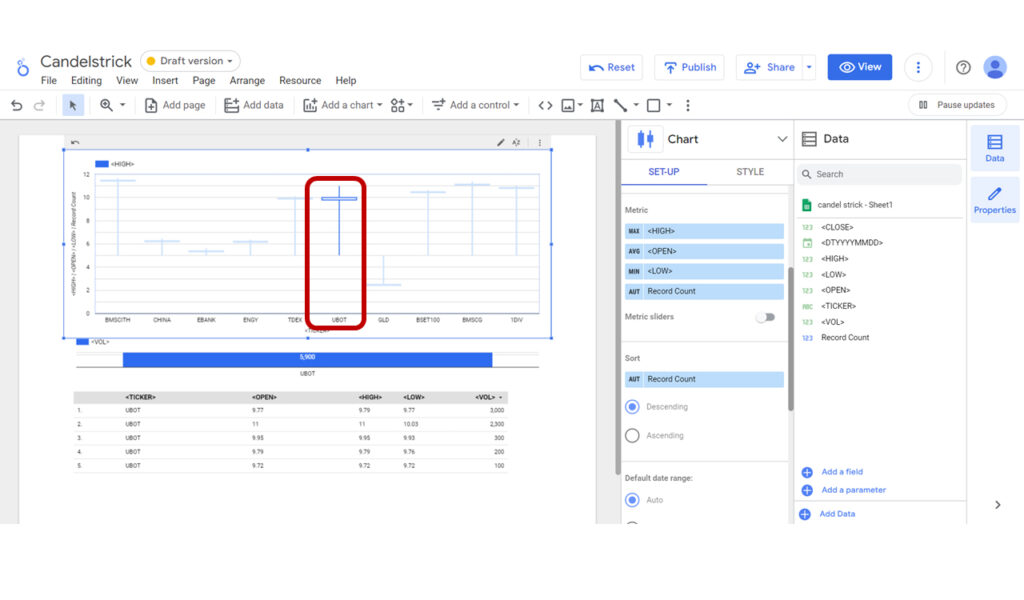Click Add a field
Image resolution: width=1024 pixels, height=600 pixels.
tap(842, 471)
